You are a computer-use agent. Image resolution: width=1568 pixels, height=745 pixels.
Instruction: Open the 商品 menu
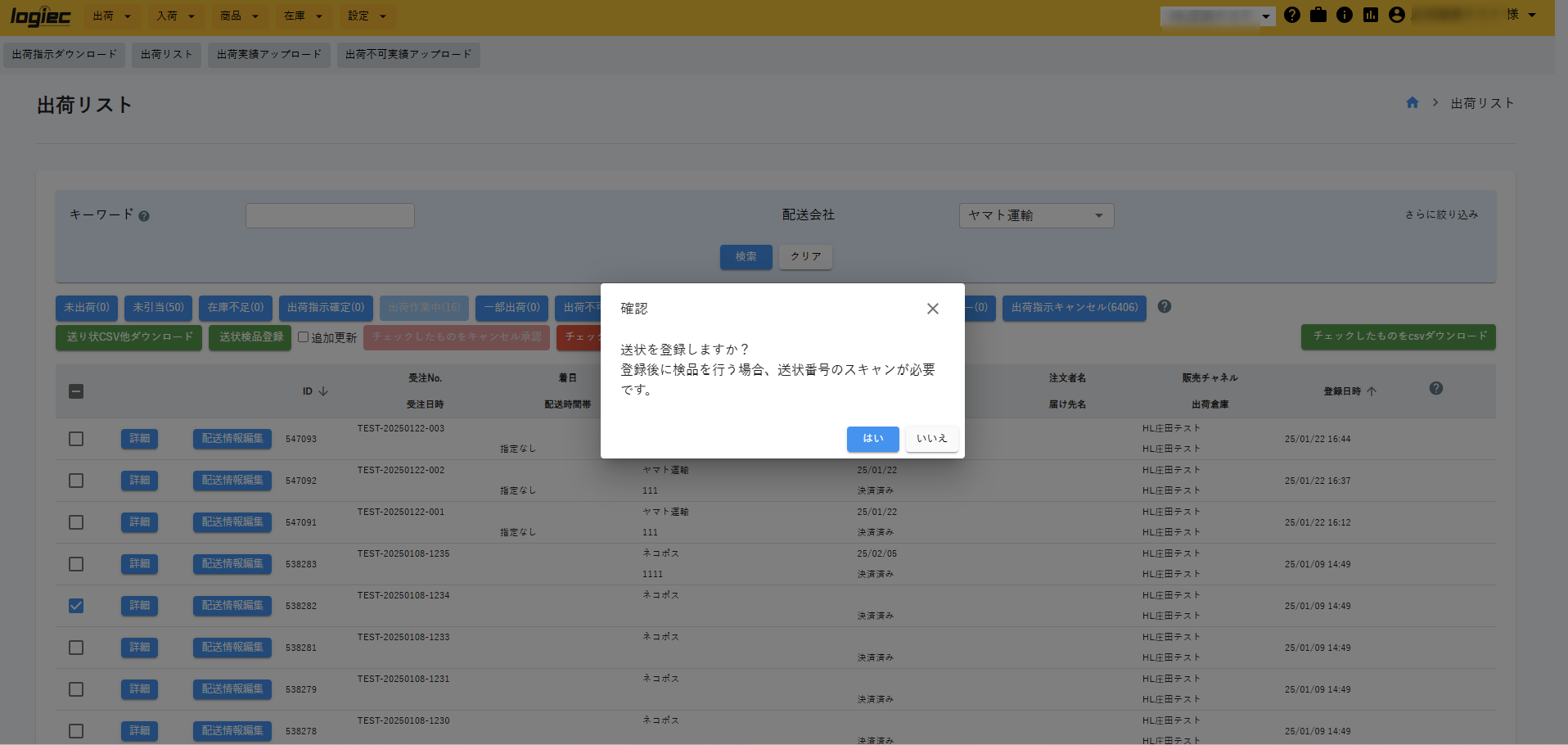tap(239, 16)
